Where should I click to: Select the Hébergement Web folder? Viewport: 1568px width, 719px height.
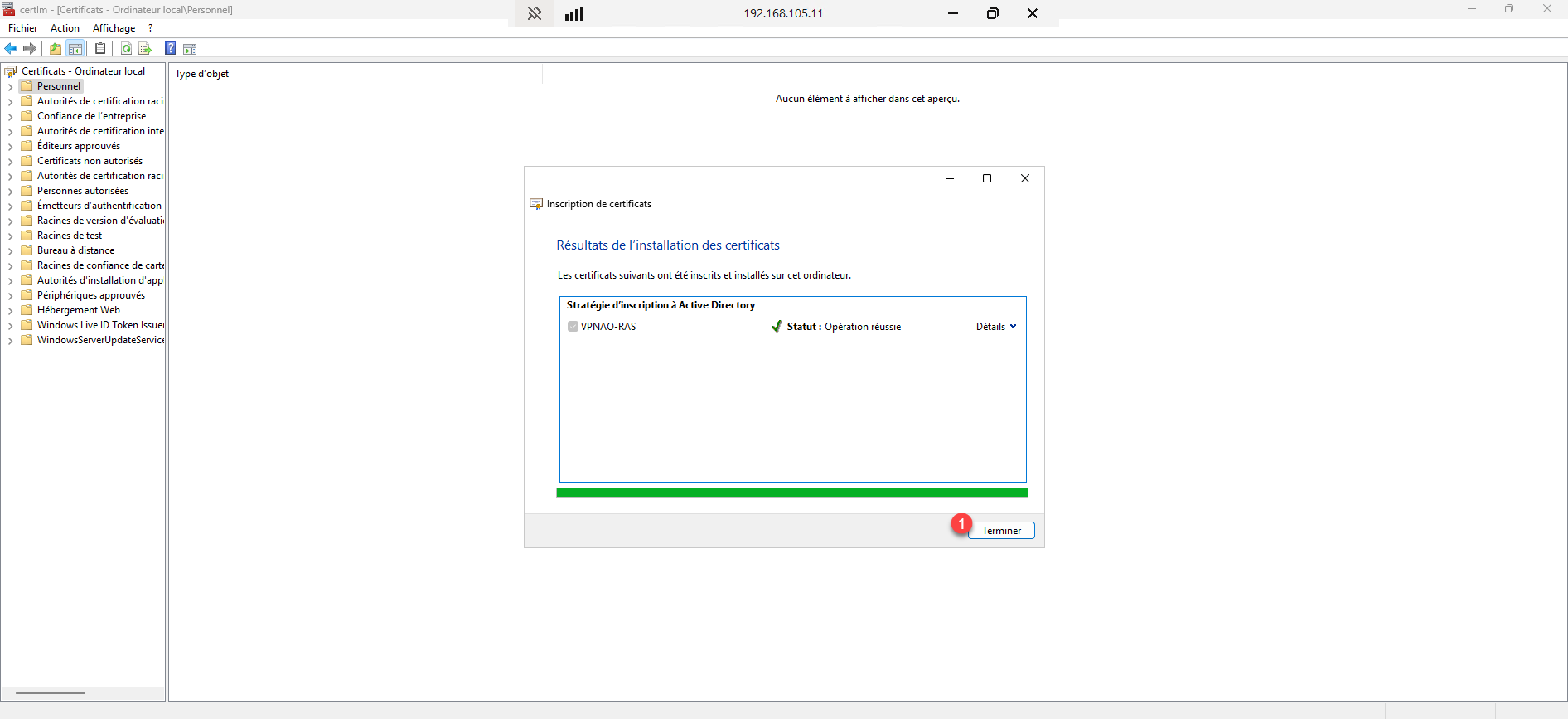click(78, 310)
